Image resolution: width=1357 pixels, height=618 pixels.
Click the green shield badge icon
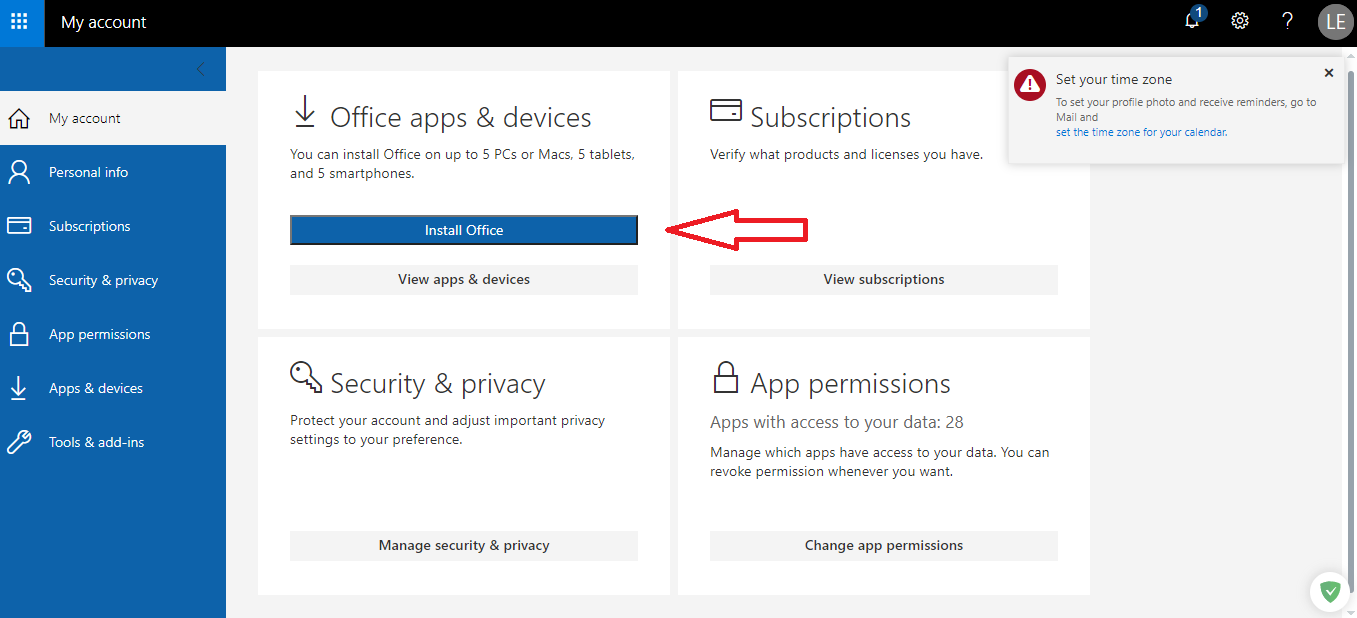pyautogui.click(x=1330, y=591)
